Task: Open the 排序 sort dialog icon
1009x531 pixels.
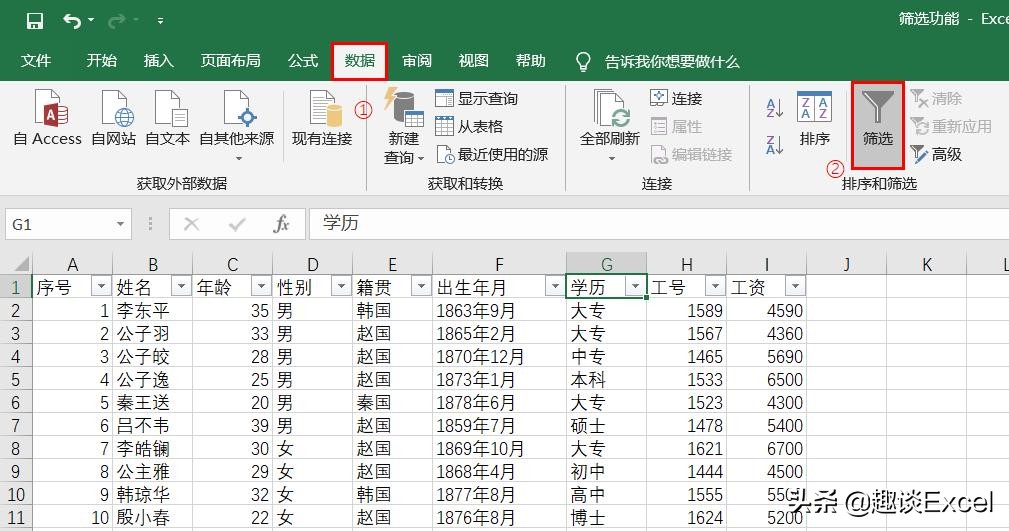Action: click(x=815, y=118)
